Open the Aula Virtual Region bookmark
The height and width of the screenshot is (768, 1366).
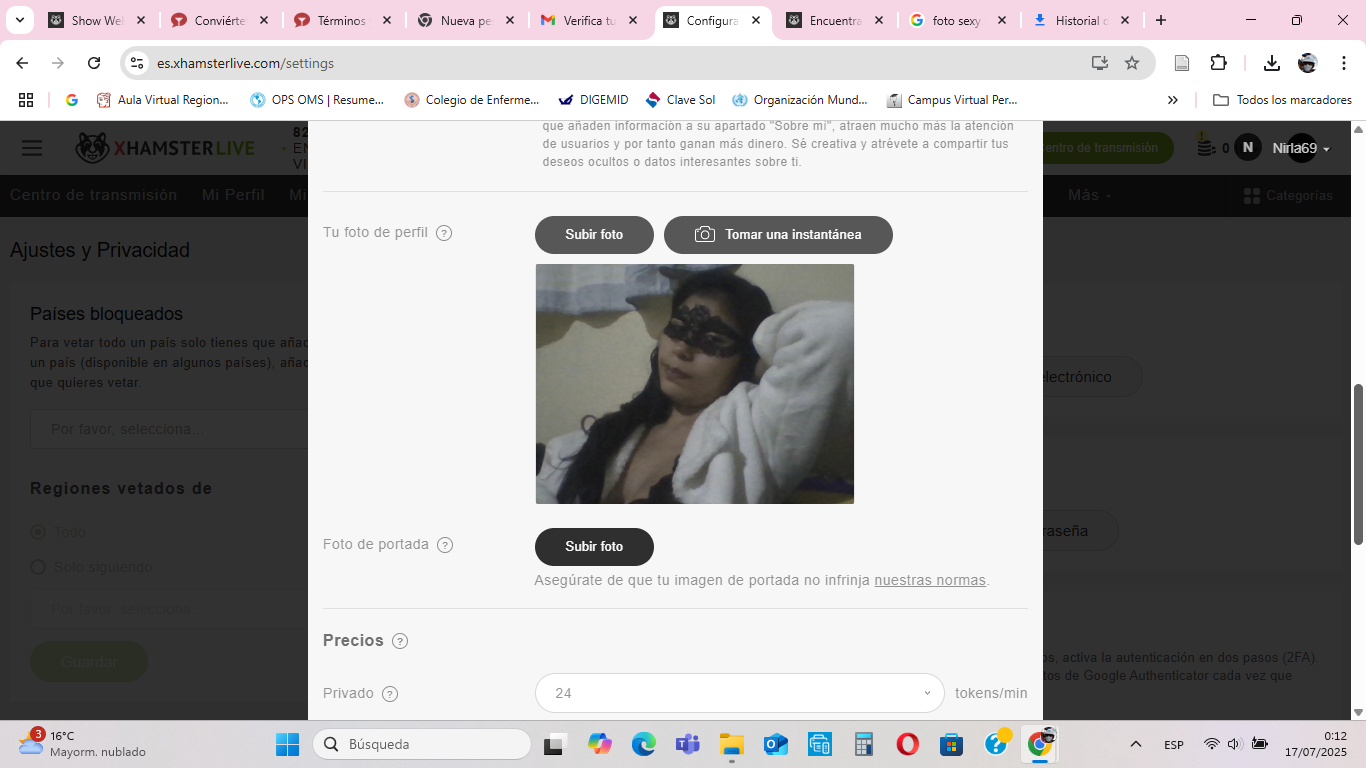click(x=162, y=100)
